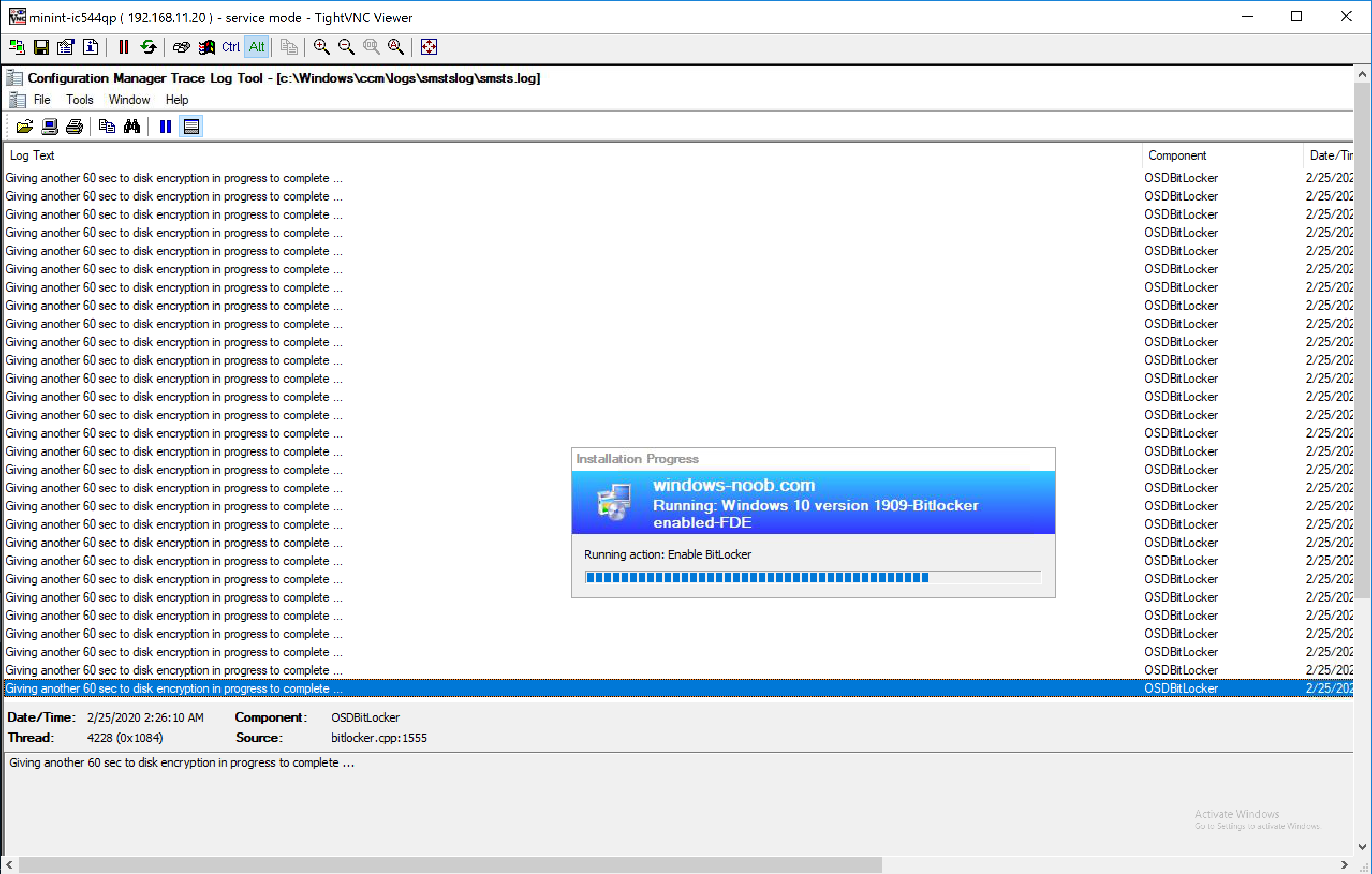Click the vertical scrollbar up arrow
1372x874 pixels.
pos(1362,74)
